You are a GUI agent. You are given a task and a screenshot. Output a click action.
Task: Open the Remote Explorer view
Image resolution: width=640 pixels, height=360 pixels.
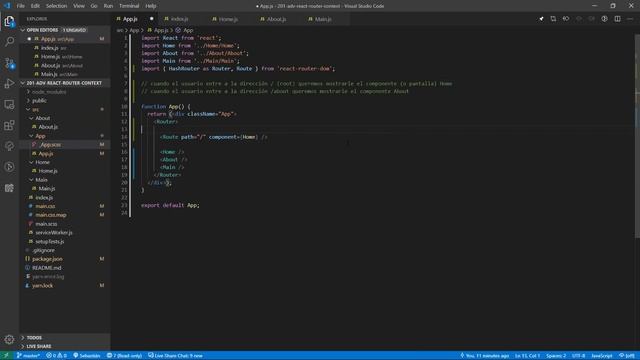coord(9,104)
